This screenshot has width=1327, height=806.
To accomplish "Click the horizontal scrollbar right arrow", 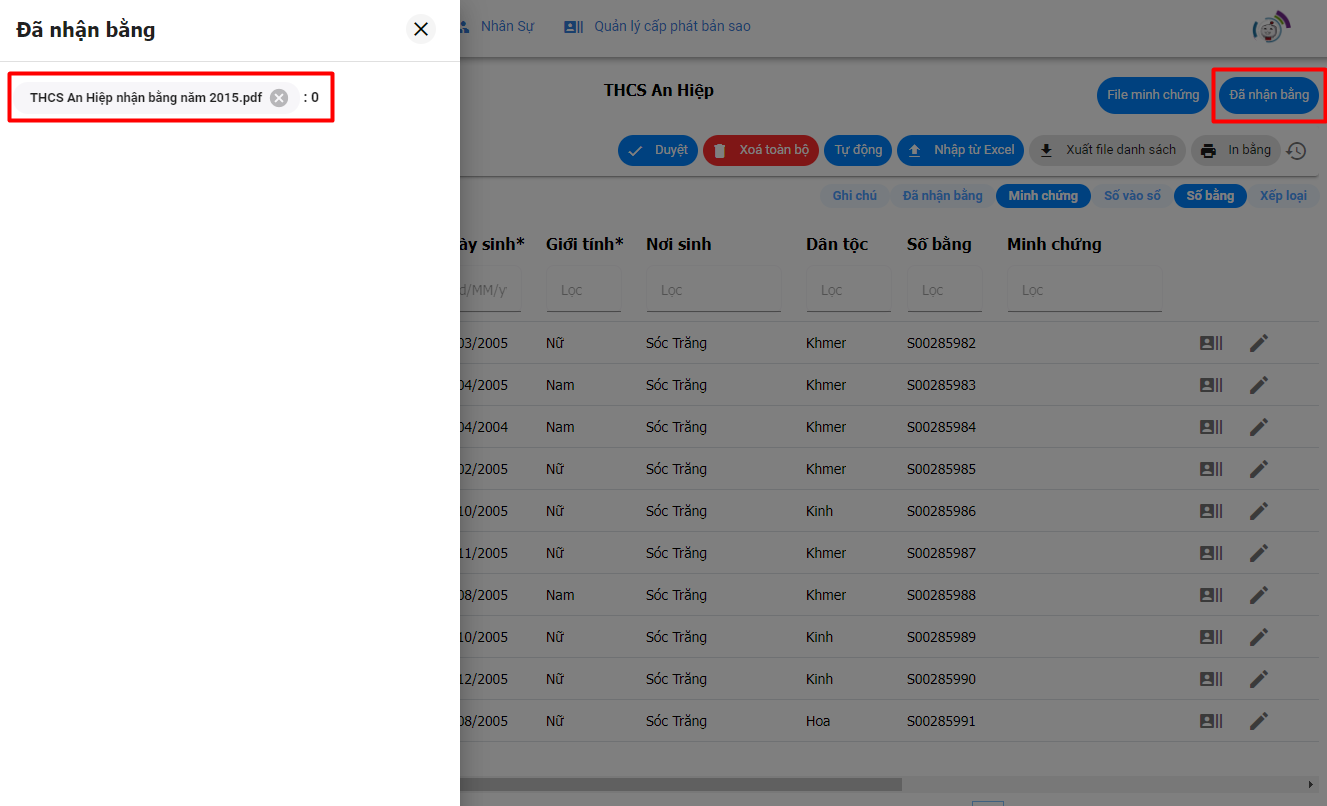I will tap(1311, 785).
